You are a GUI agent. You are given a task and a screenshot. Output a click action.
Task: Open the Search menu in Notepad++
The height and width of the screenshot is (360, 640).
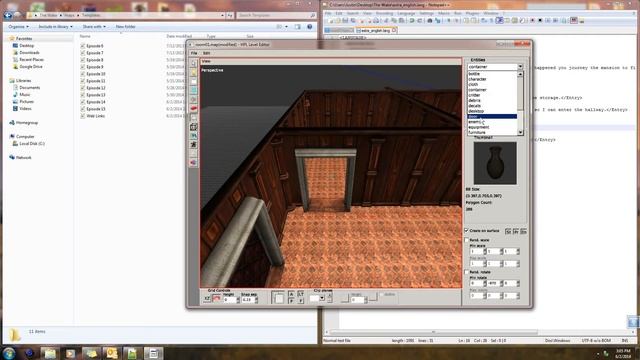tap(352, 13)
